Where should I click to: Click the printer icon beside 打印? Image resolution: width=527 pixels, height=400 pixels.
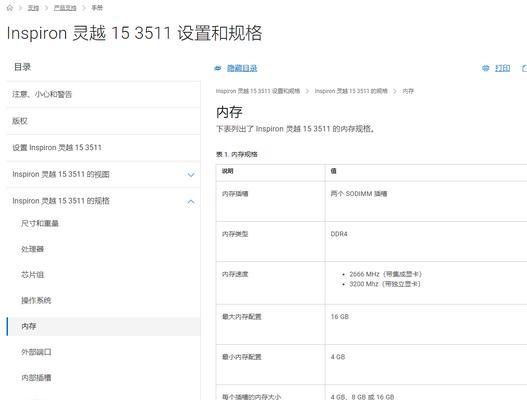coord(486,68)
